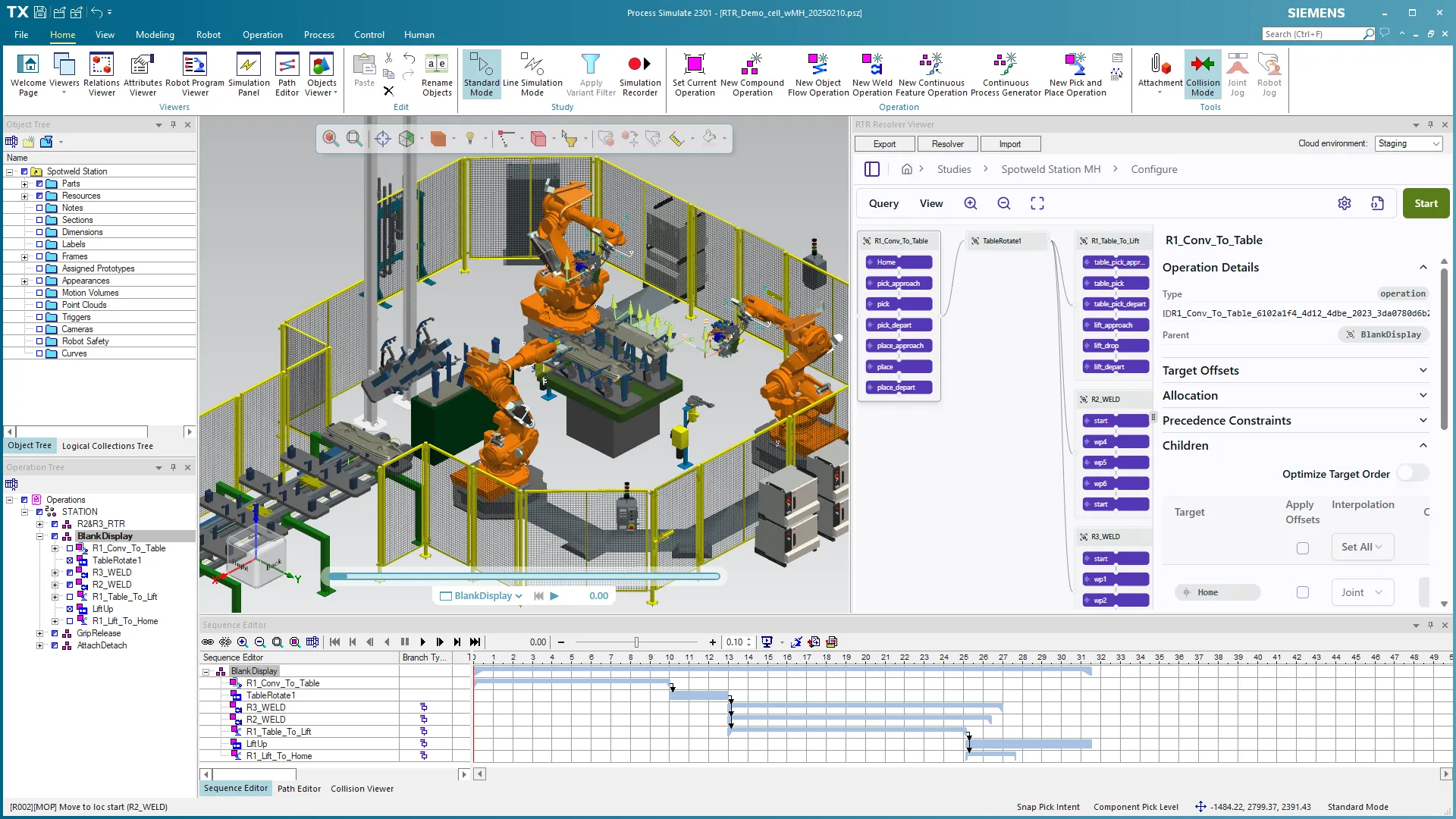Play the Sequence Editor simulation forward
Image resolution: width=1456 pixels, height=819 pixels.
422,642
